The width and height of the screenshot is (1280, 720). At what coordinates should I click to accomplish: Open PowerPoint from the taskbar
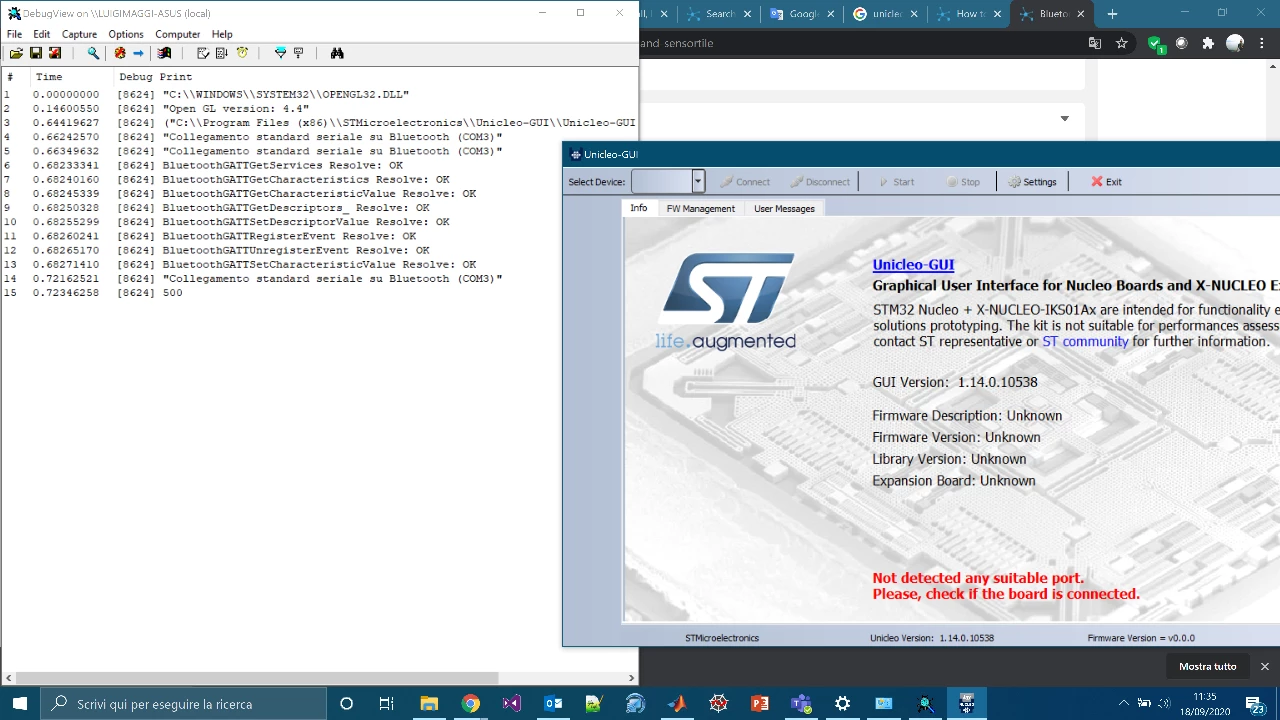click(x=759, y=703)
